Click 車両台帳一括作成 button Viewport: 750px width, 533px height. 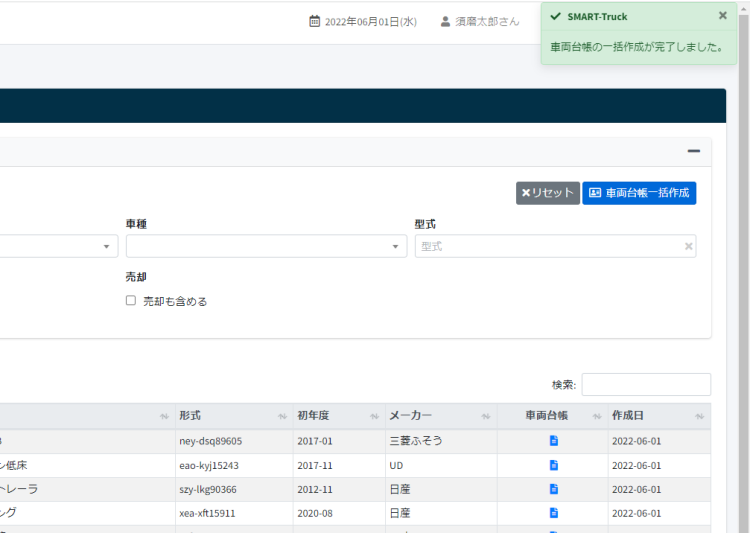tap(639, 193)
